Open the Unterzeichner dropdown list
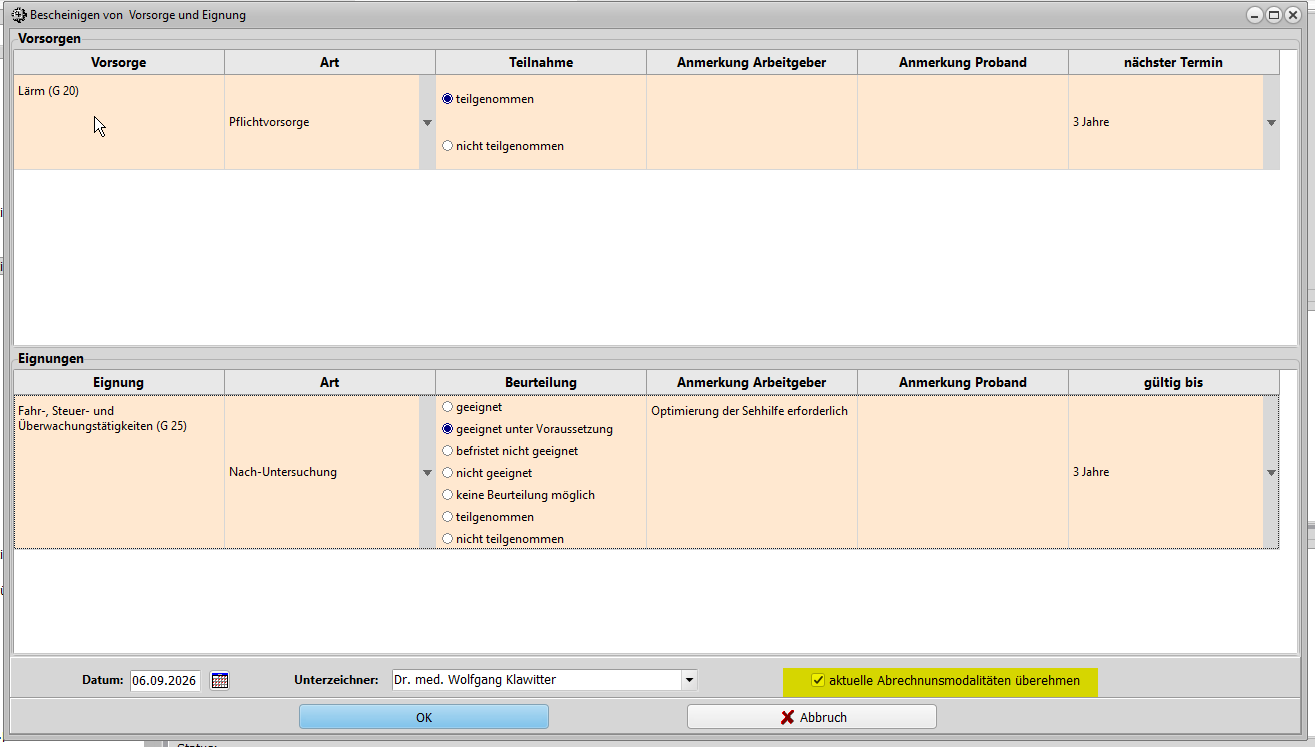Screen dimensions: 1315x747 click(689, 680)
